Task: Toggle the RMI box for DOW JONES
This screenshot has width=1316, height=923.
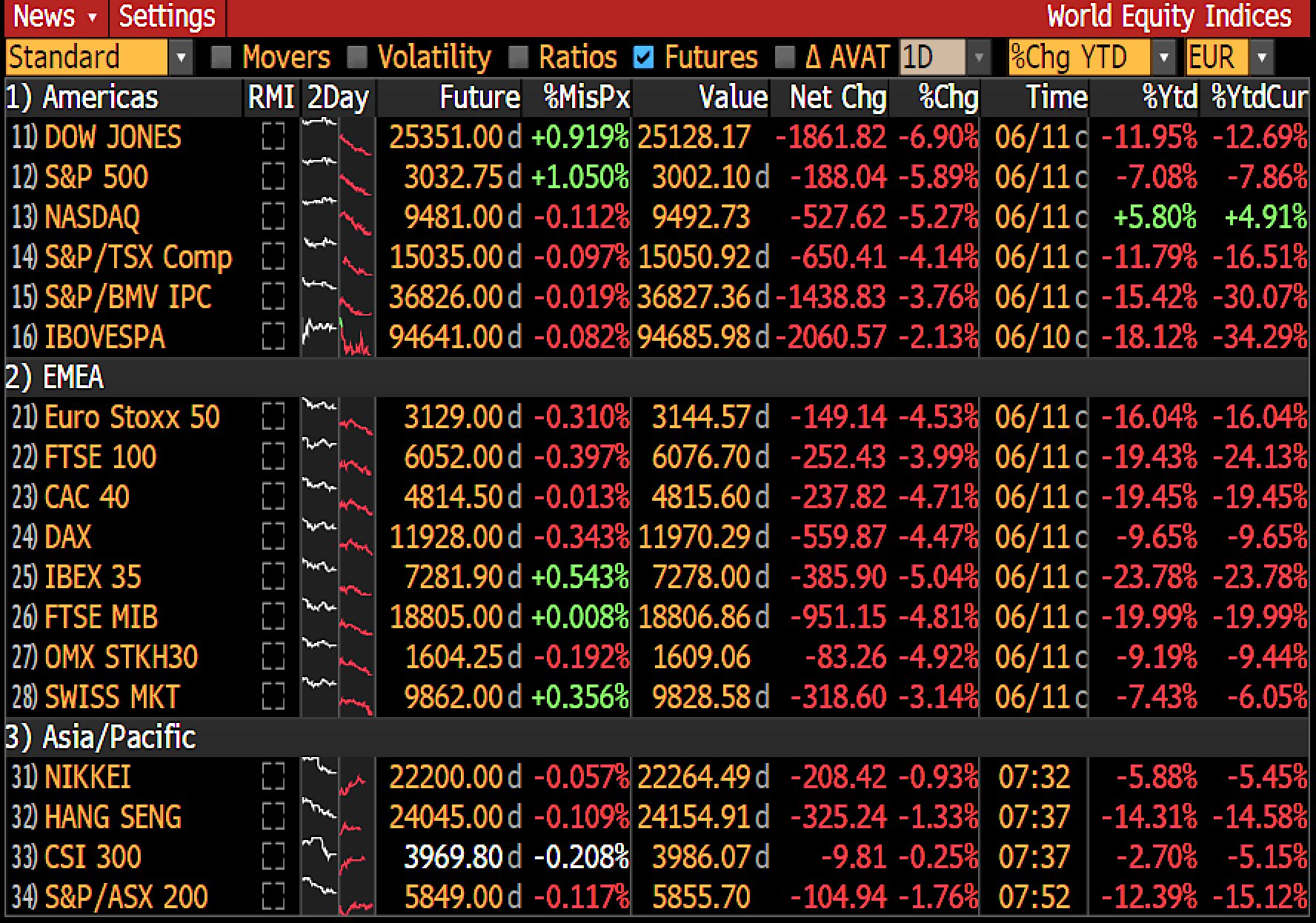Action: [273, 137]
